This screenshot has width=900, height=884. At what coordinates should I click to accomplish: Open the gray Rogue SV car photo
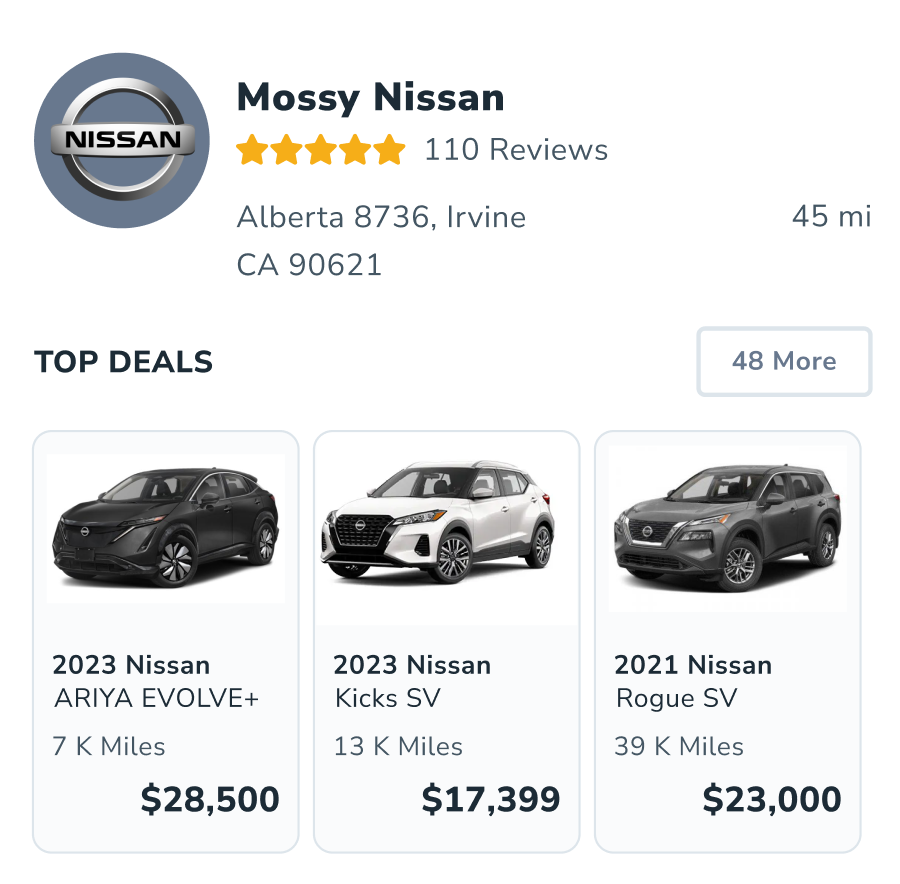[x=728, y=527]
